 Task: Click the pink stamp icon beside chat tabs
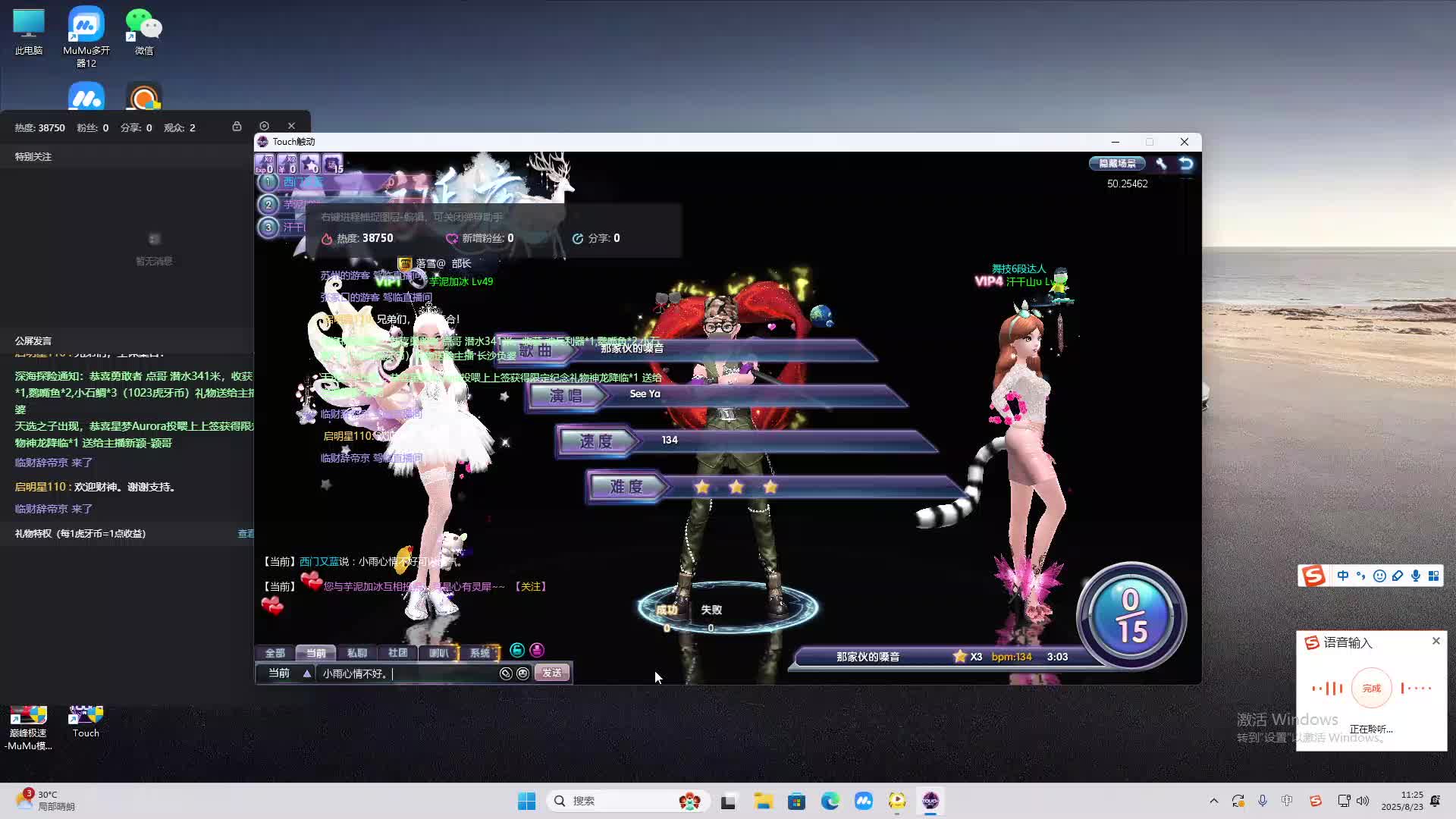(x=537, y=650)
